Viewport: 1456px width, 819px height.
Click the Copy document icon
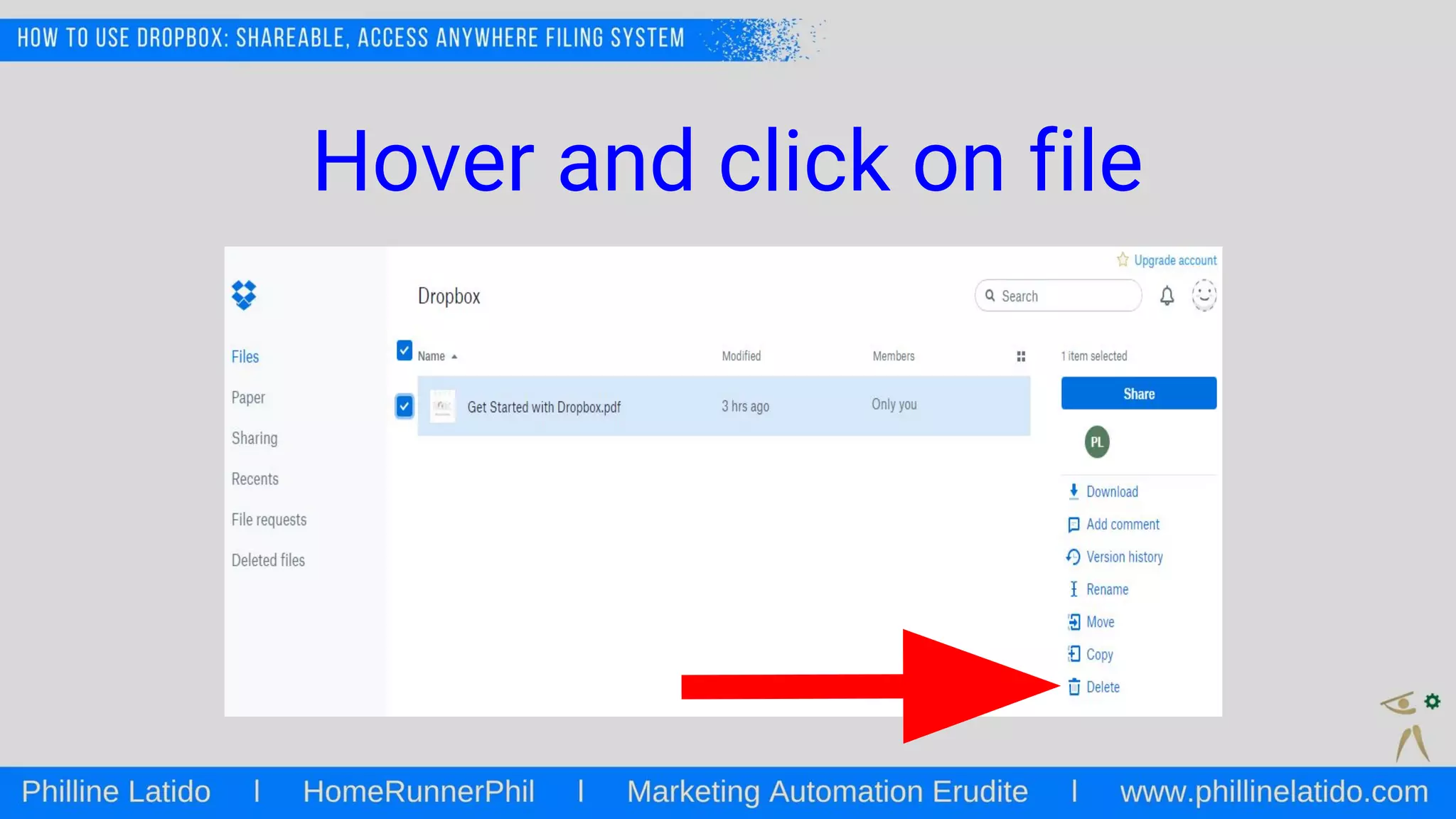1074,654
